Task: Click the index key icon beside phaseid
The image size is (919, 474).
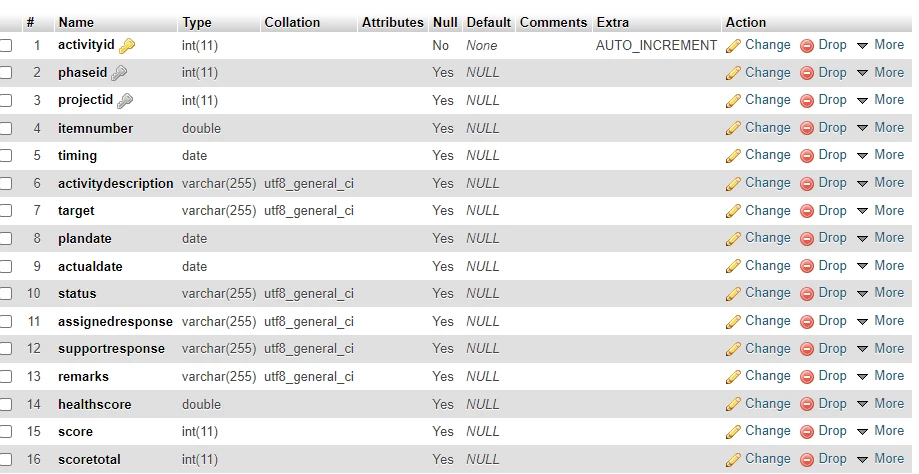Action: tap(119, 73)
